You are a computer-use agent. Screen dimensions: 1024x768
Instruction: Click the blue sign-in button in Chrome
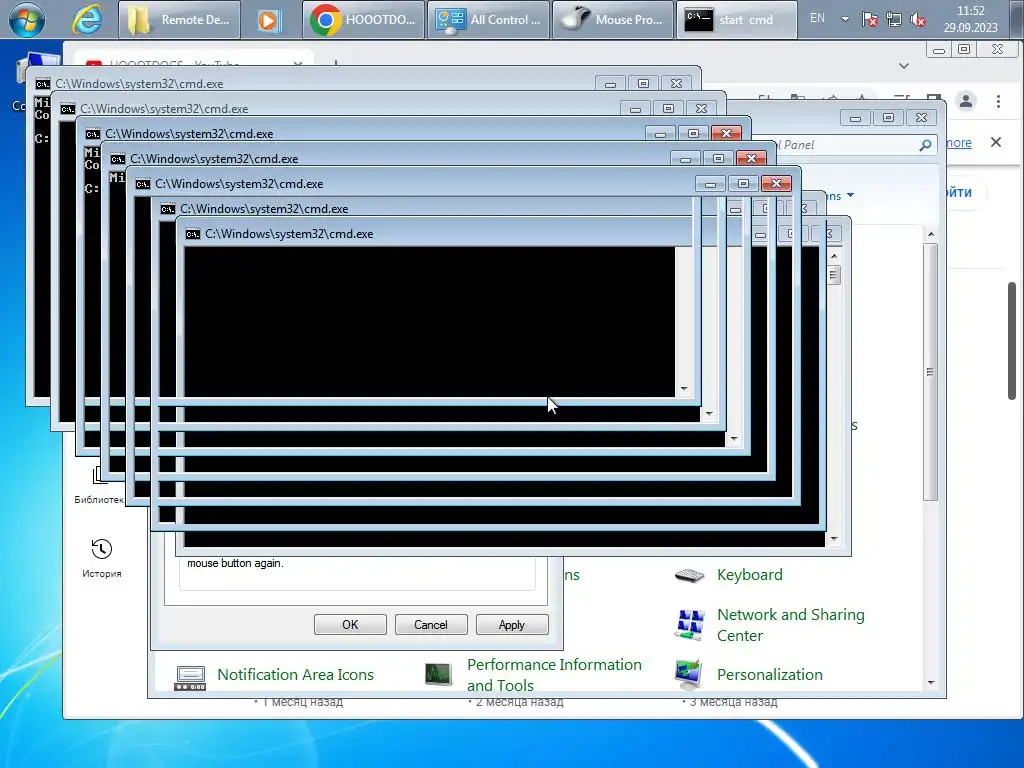click(x=965, y=192)
